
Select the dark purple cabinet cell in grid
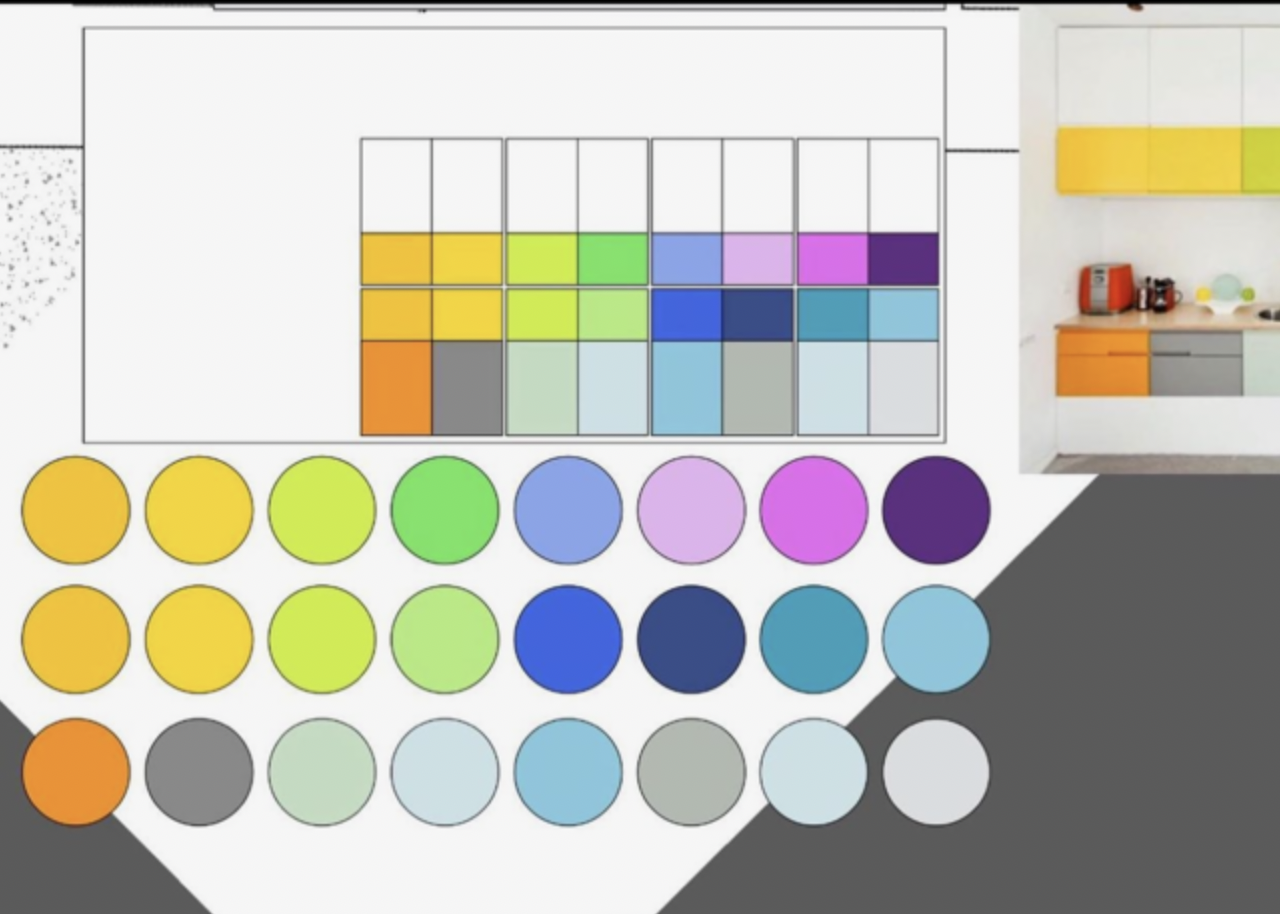coord(903,259)
